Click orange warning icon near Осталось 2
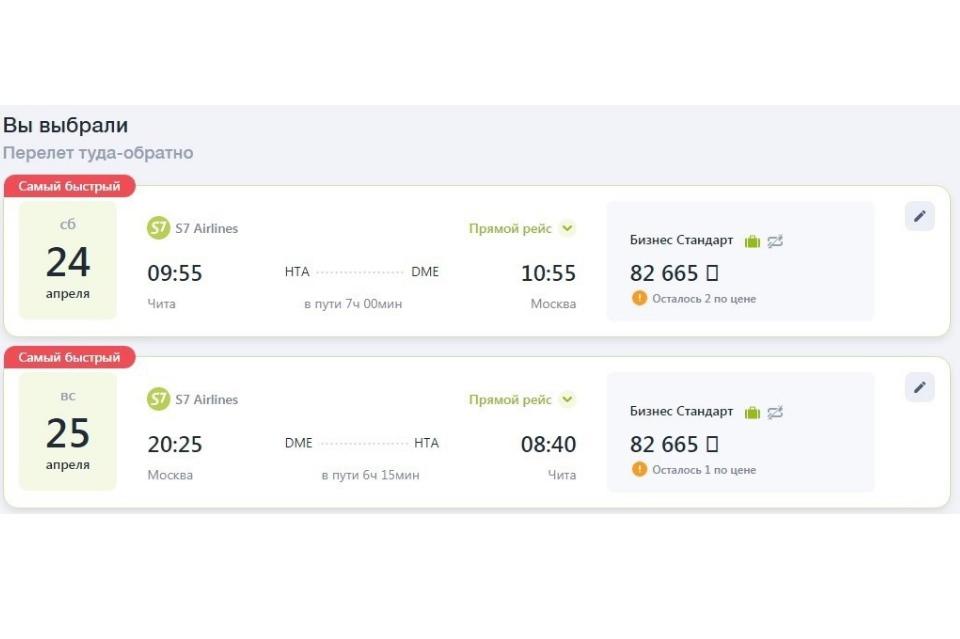Viewport: 960px width, 639px height. pos(639,298)
